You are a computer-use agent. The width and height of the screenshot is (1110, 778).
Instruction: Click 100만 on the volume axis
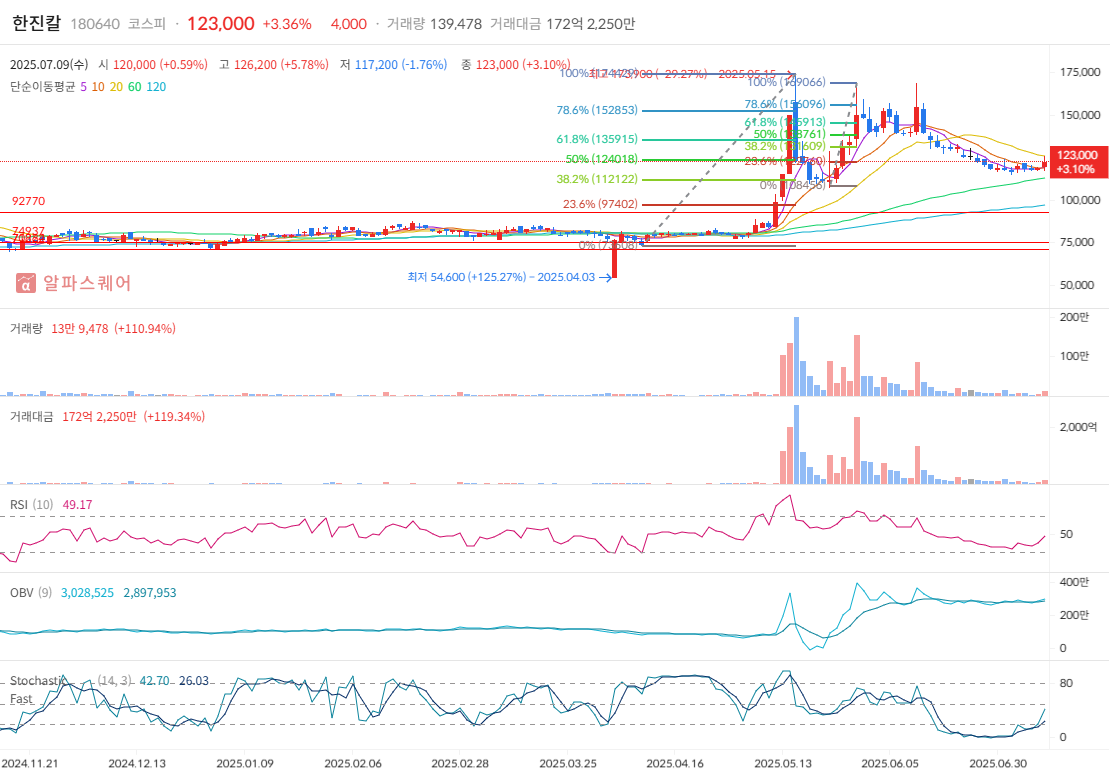pyautogui.click(x=1075, y=356)
